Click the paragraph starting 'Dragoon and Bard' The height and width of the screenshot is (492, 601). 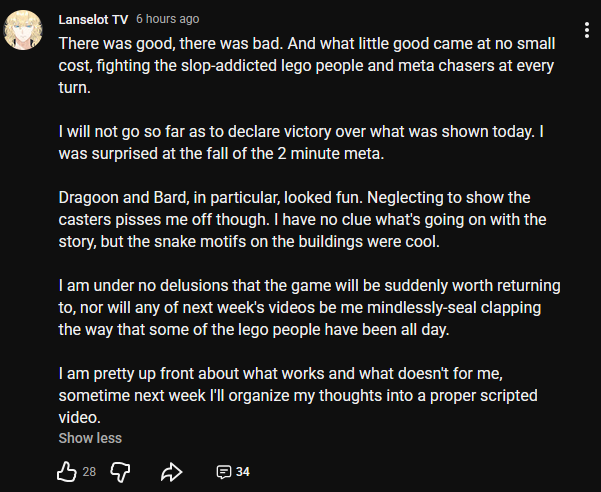[x=302, y=220]
